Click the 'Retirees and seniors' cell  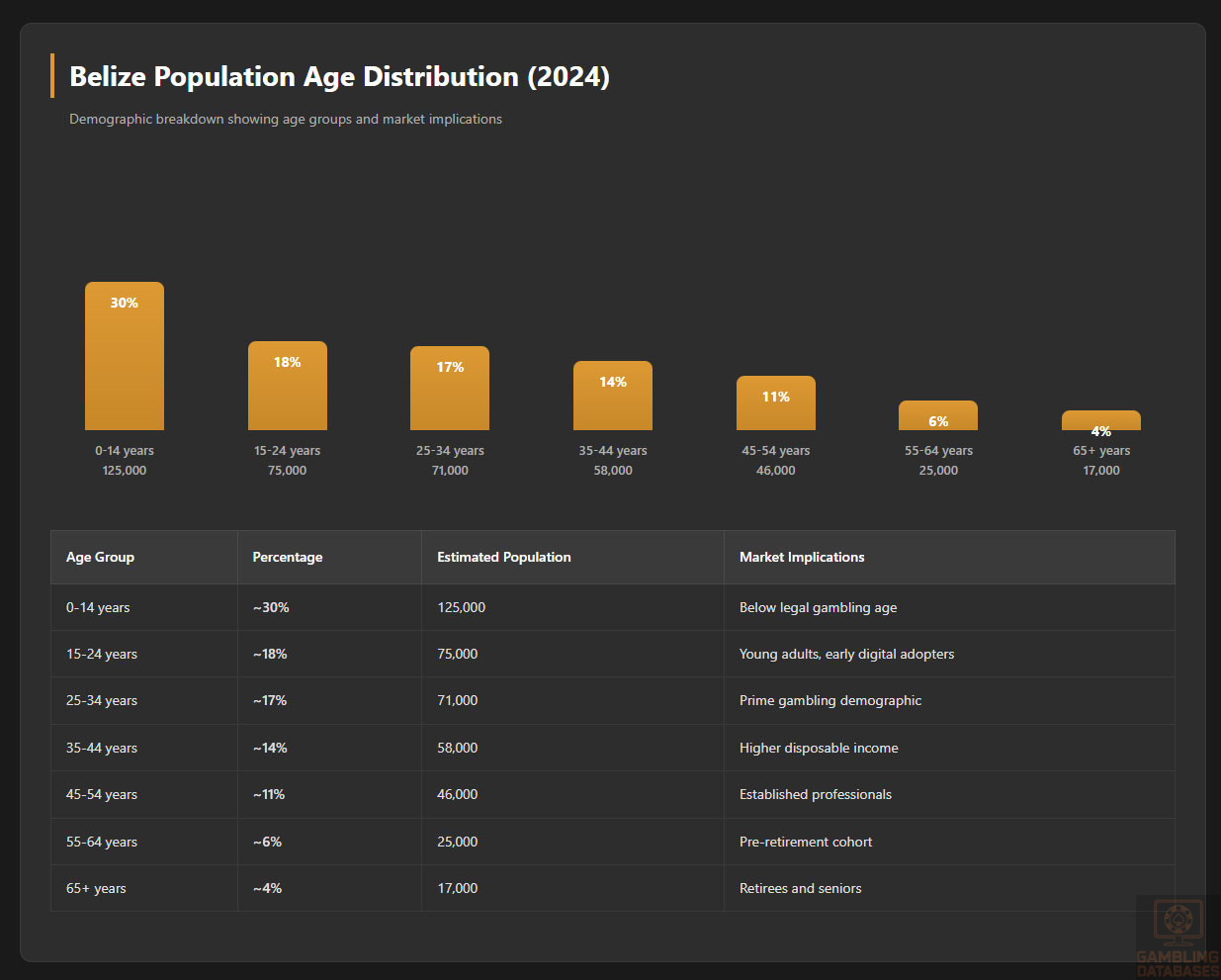801,888
